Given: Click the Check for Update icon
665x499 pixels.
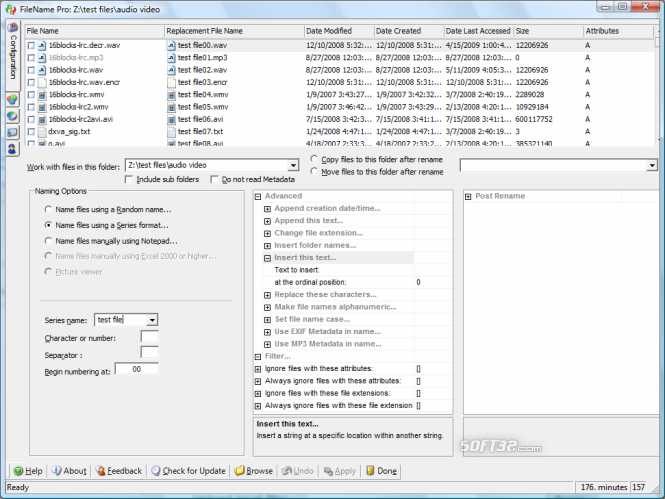Looking at the screenshot, I should click(x=156, y=471).
